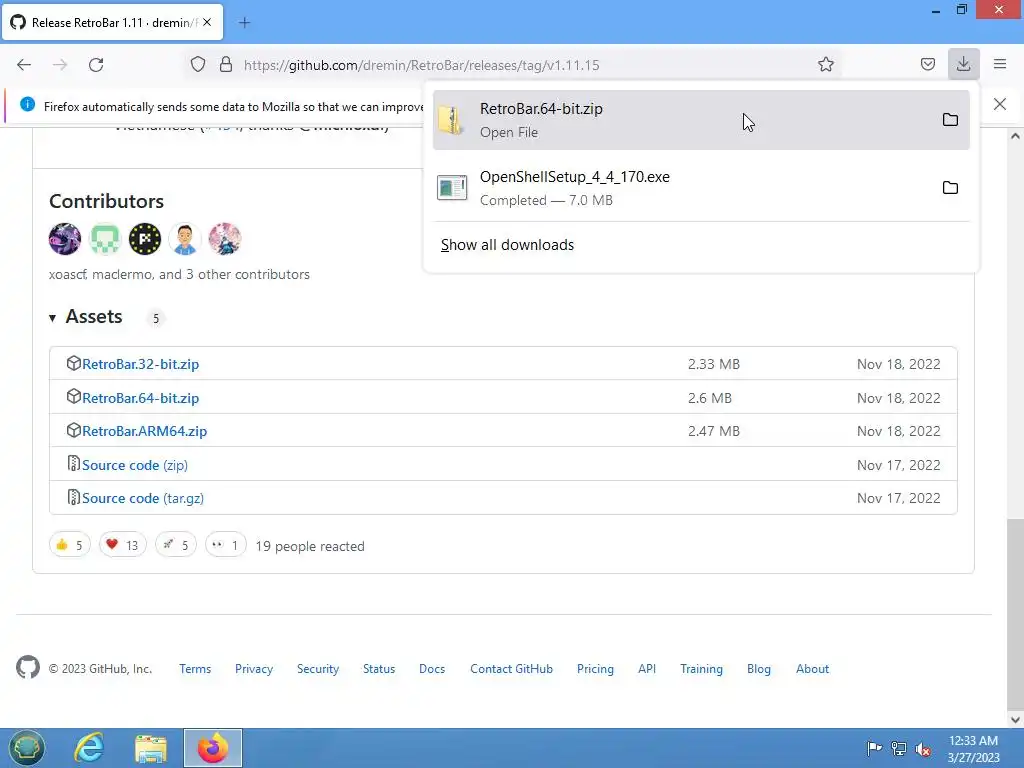Toggle the heart reaction with 13
Viewport: 1024px width, 768px height.
pos(123,545)
